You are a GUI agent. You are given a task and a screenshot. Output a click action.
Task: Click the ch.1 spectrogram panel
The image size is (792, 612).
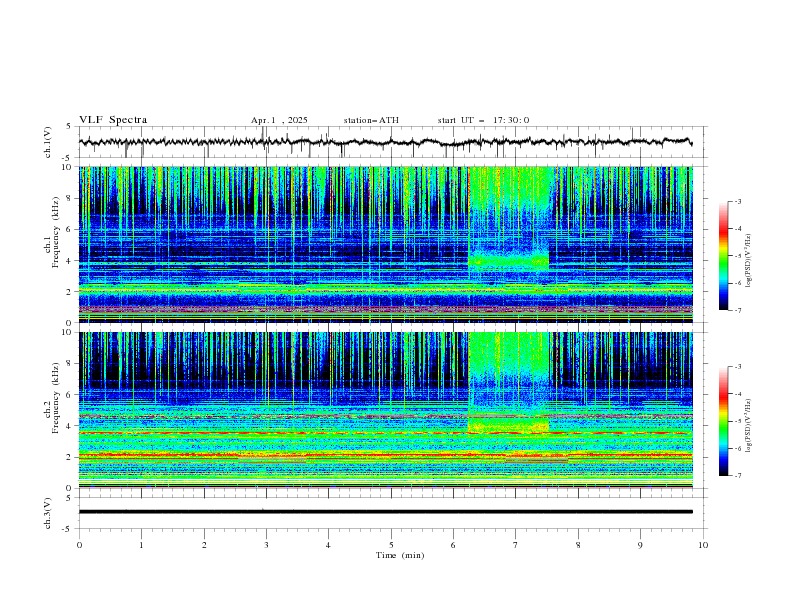click(386, 244)
